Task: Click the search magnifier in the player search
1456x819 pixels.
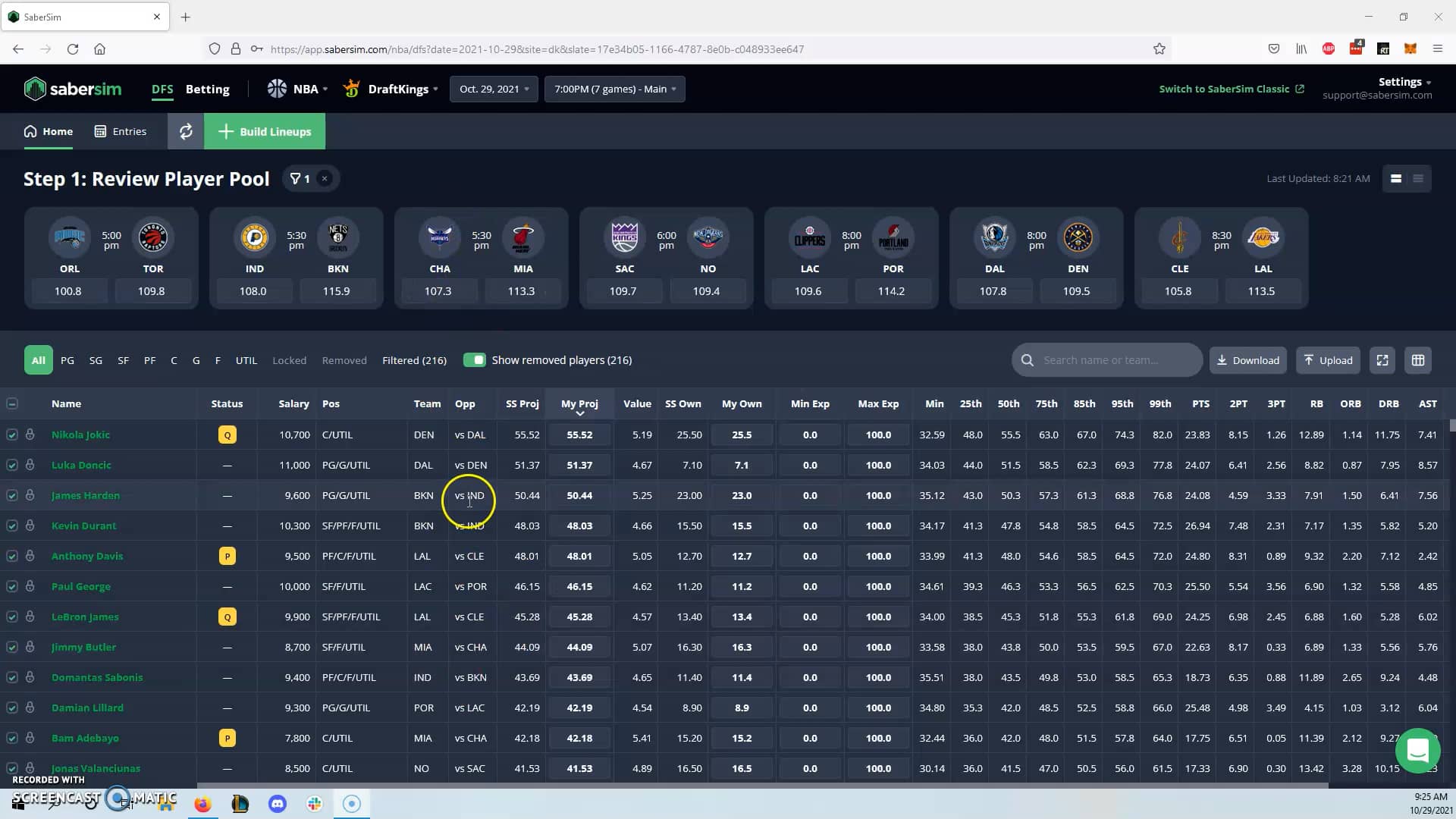Action: point(1028,359)
